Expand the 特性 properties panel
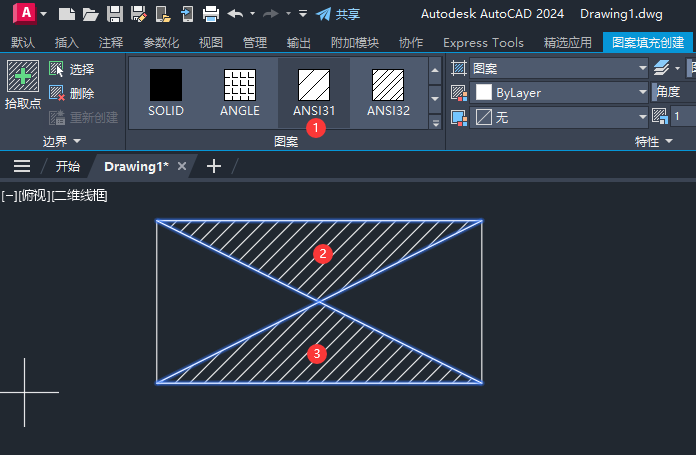This screenshot has width=696, height=455. 653,142
